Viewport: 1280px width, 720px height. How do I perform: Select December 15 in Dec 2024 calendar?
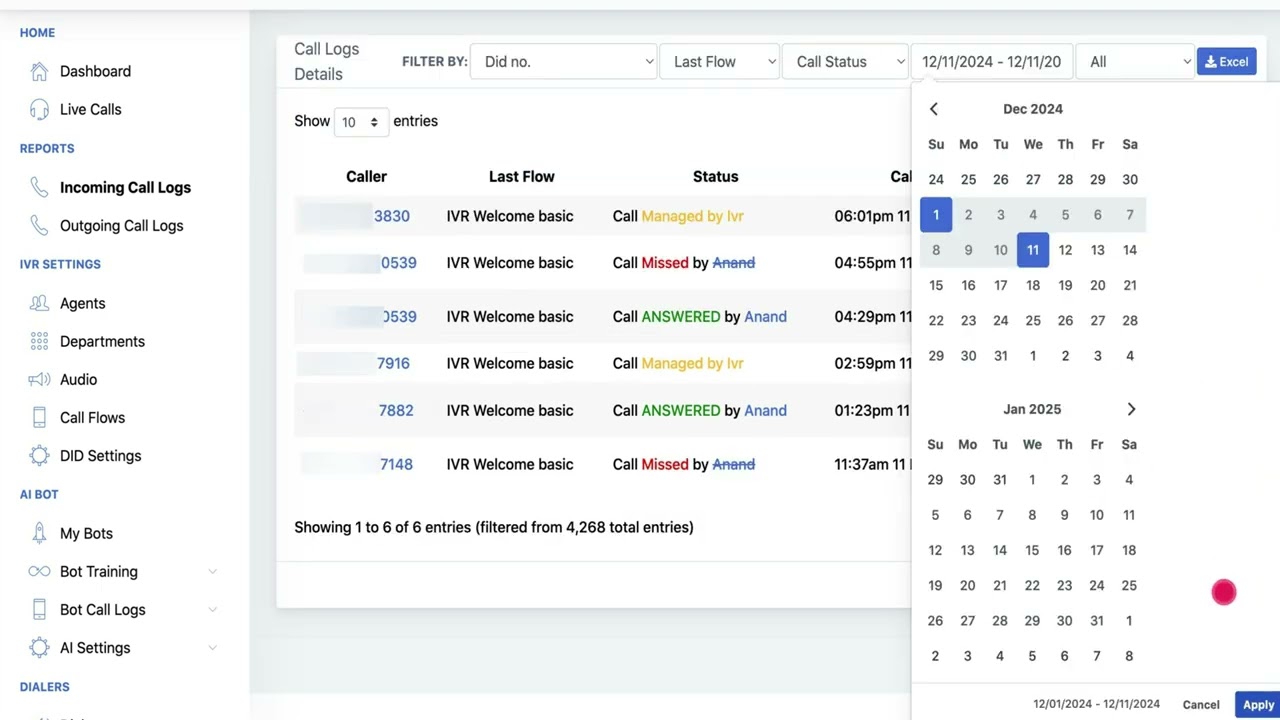[x=936, y=285]
